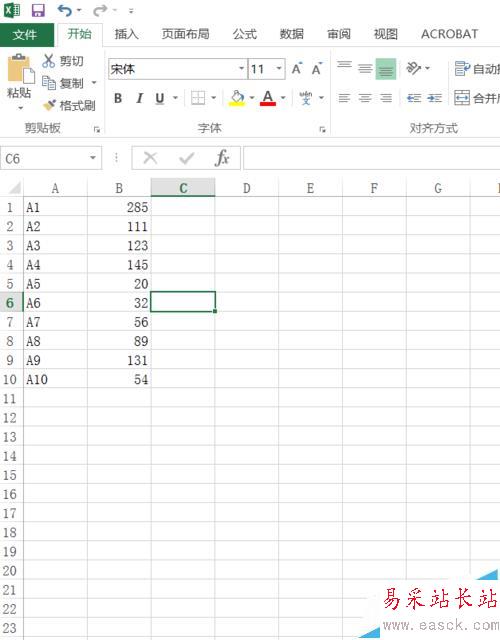Click the Merge cells (合并) button
The height and width of the screenshot is (640, 500).
pos(477,98)
